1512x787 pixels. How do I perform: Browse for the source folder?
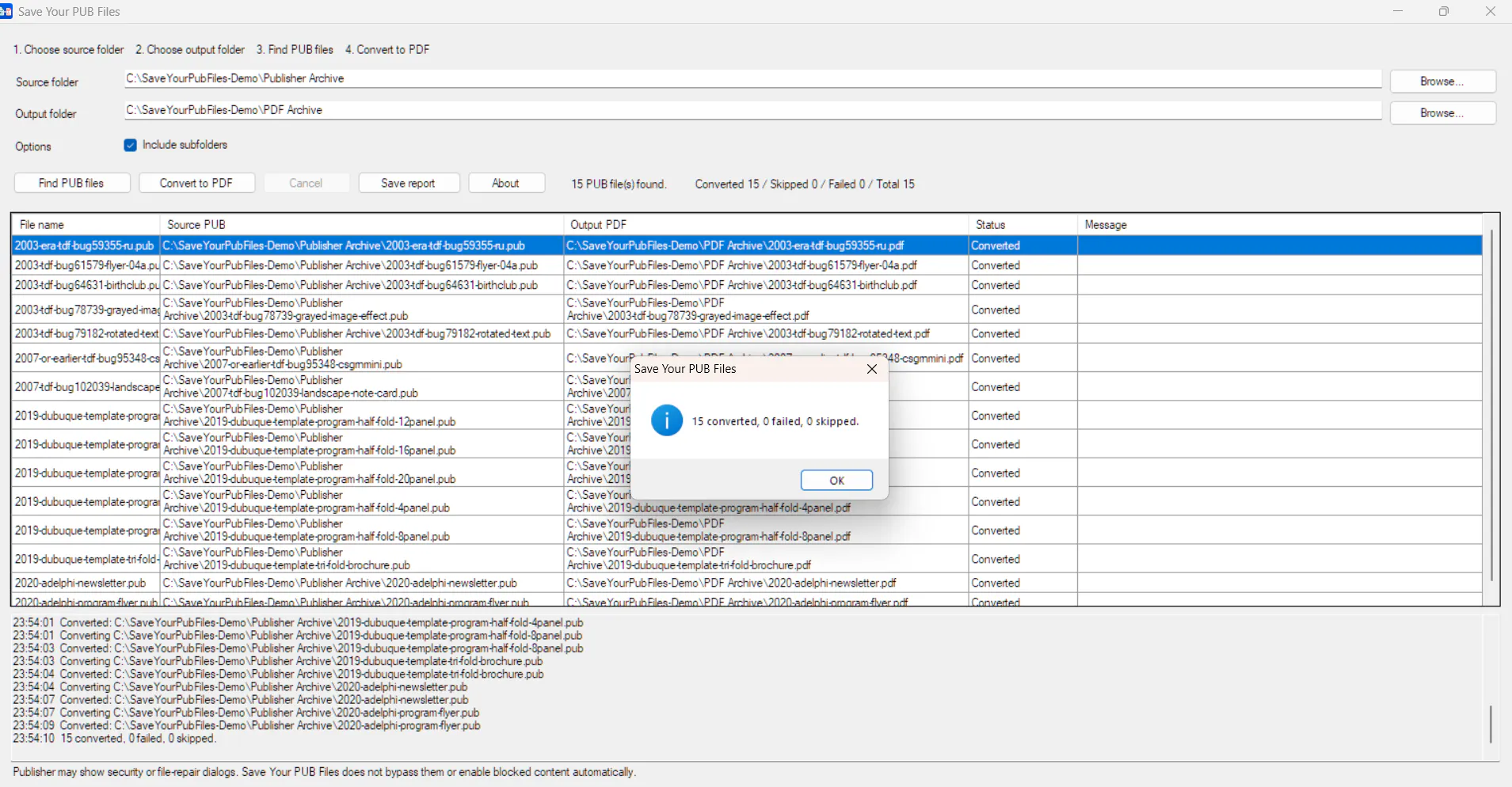(x=1442, y=82)
